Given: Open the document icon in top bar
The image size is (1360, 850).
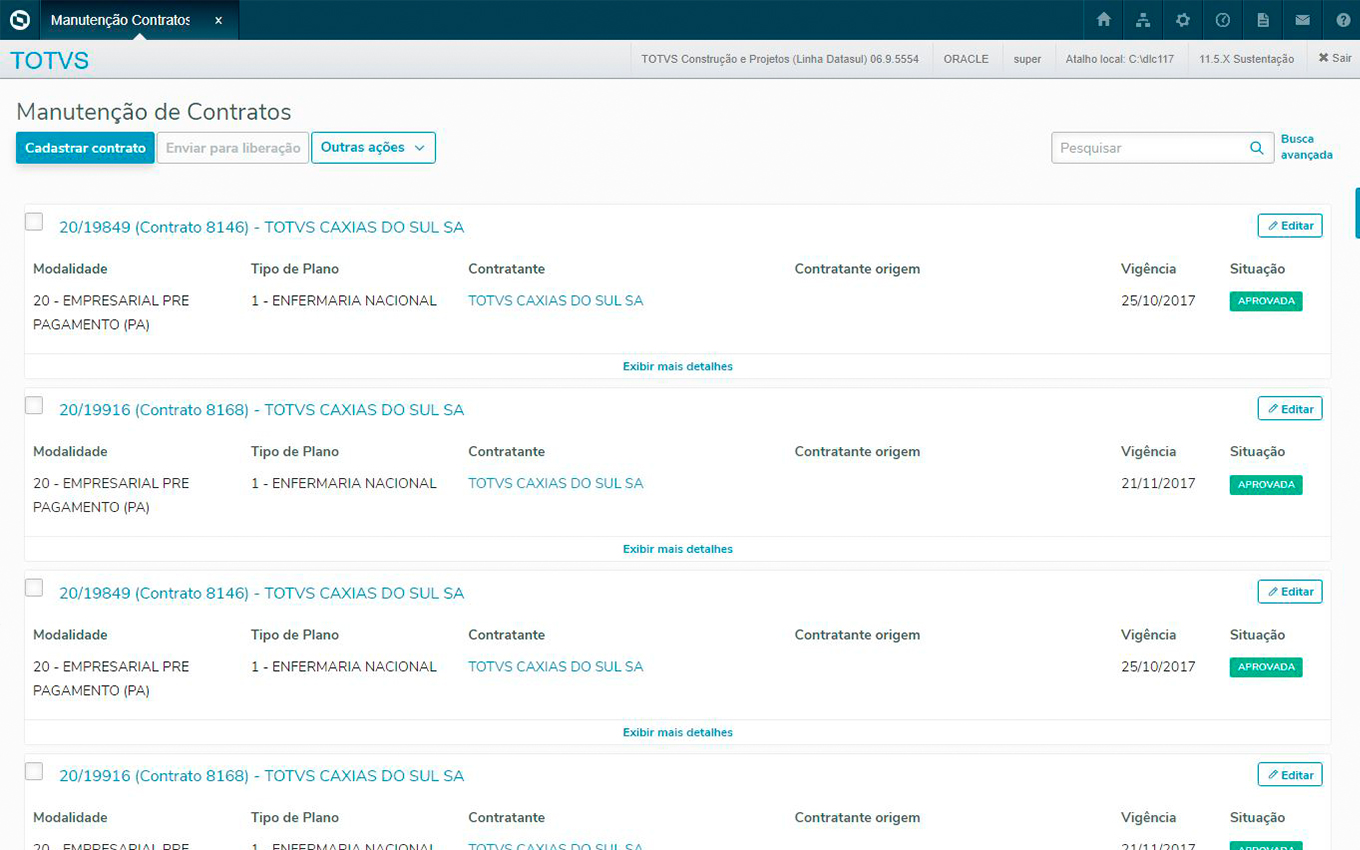Looking at the screenshot, I should (x=1263, y=20).
